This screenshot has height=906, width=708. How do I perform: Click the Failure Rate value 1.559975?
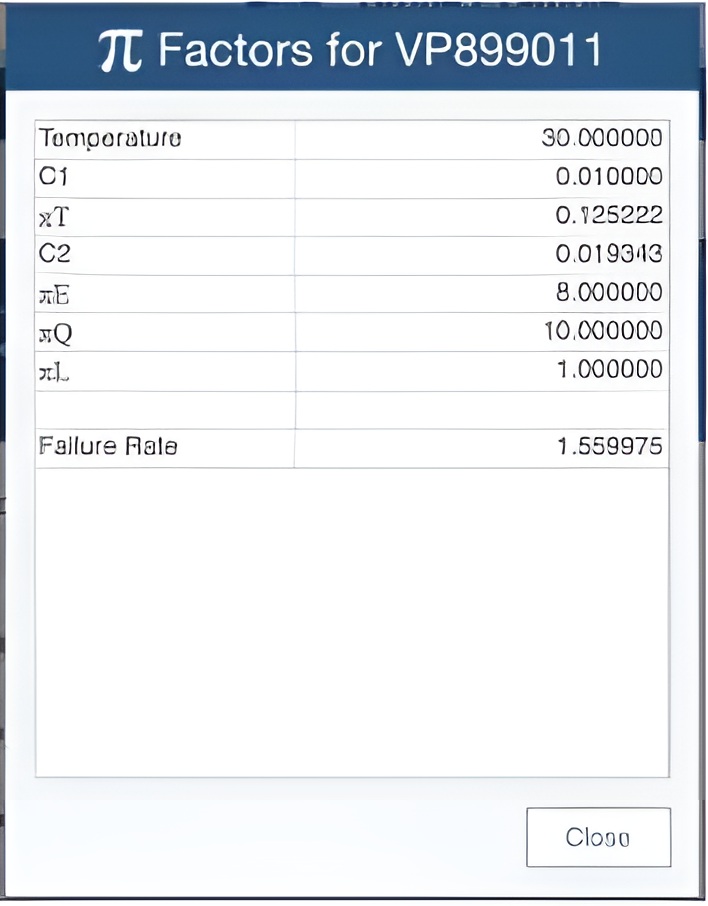(x=610, y=446)
